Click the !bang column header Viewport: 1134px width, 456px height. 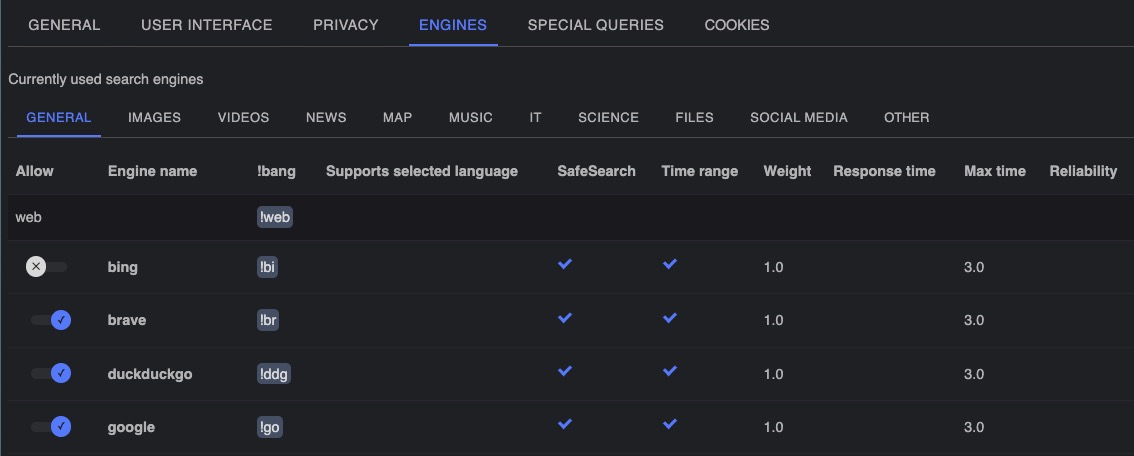[276, 171]
